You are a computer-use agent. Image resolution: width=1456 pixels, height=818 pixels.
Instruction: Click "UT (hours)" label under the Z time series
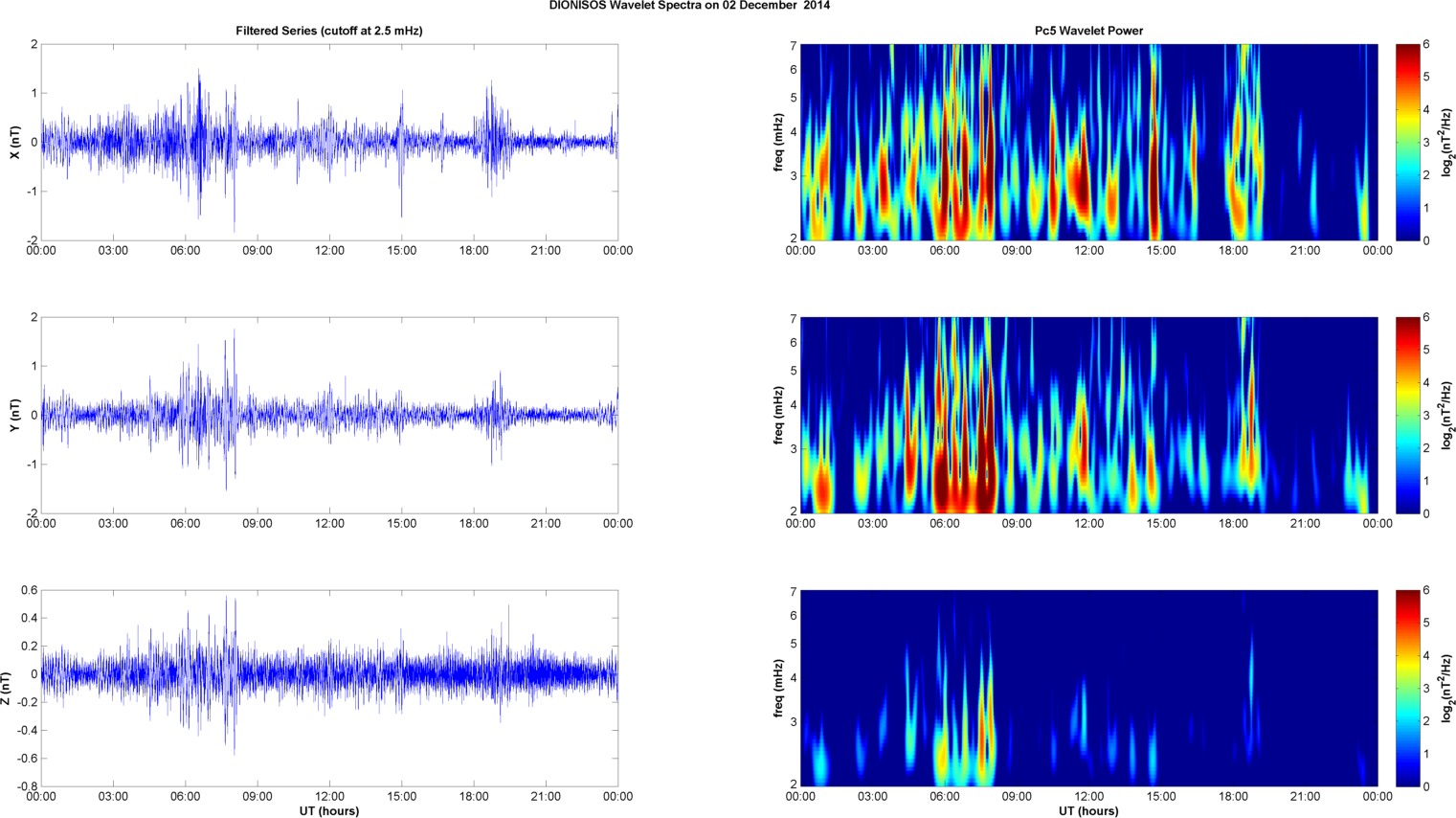(329, 811)
